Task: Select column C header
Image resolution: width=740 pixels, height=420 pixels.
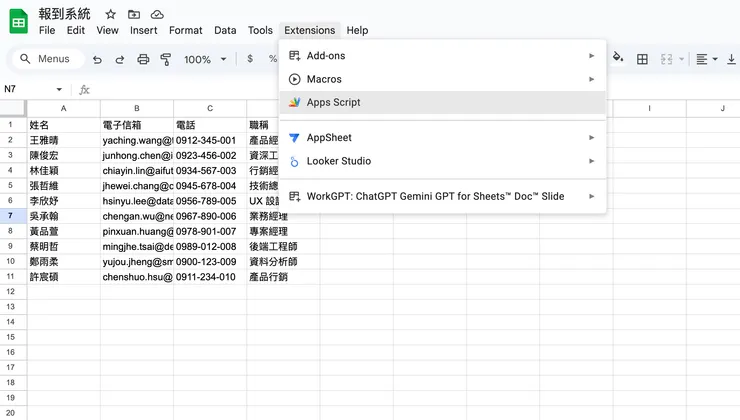Action: 210,109
